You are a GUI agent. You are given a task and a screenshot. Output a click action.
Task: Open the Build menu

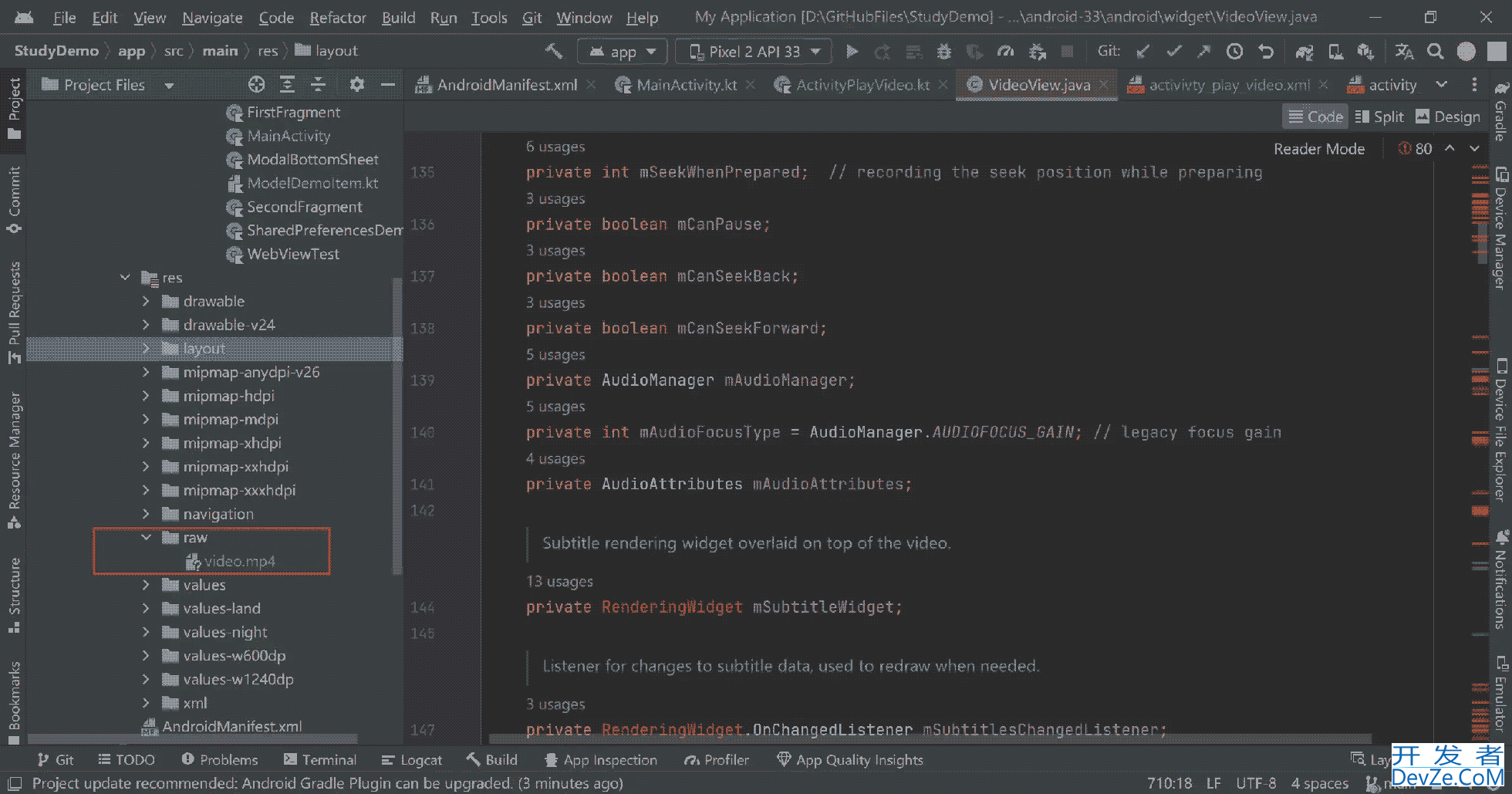[x=398, y=17]
